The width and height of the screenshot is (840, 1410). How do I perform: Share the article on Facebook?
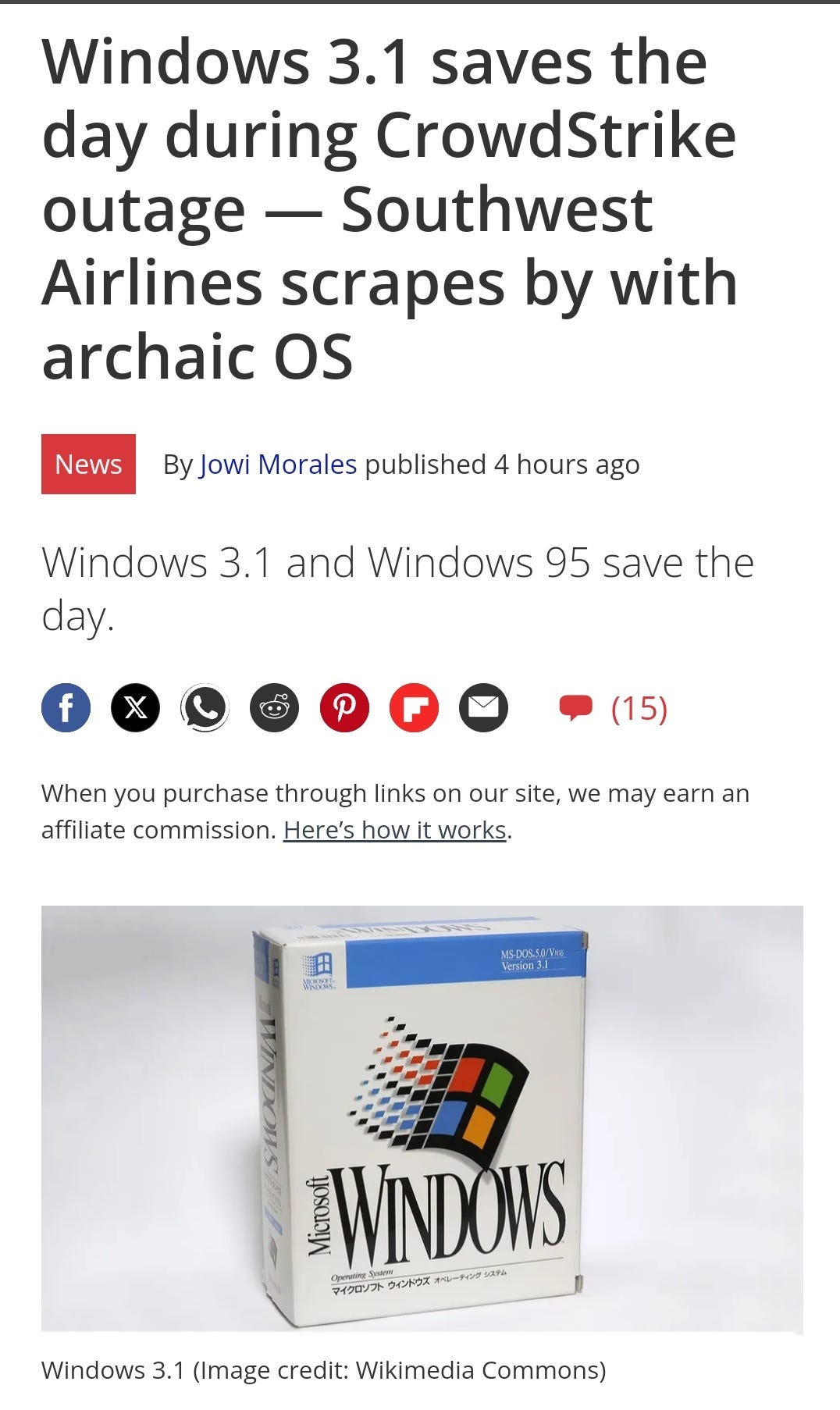coord(66,707)
